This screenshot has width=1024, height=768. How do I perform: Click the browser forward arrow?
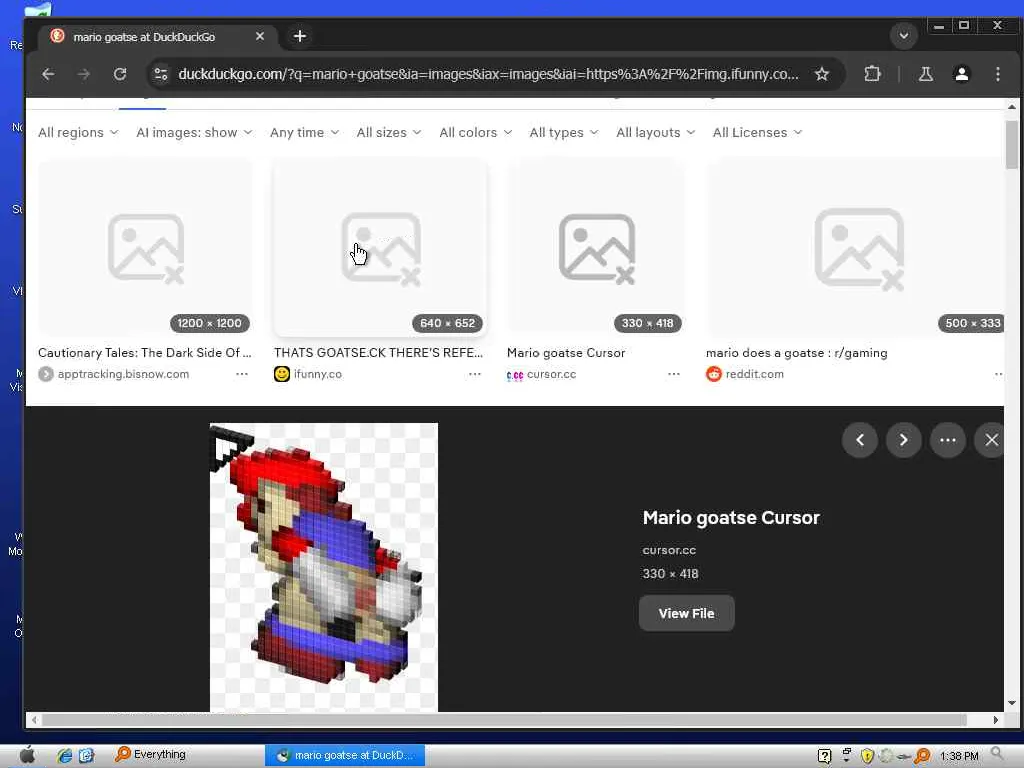[x=84, y=74]
